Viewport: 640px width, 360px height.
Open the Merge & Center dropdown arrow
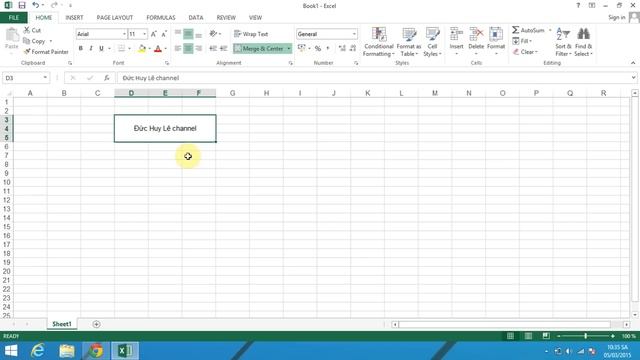point(289,48)
